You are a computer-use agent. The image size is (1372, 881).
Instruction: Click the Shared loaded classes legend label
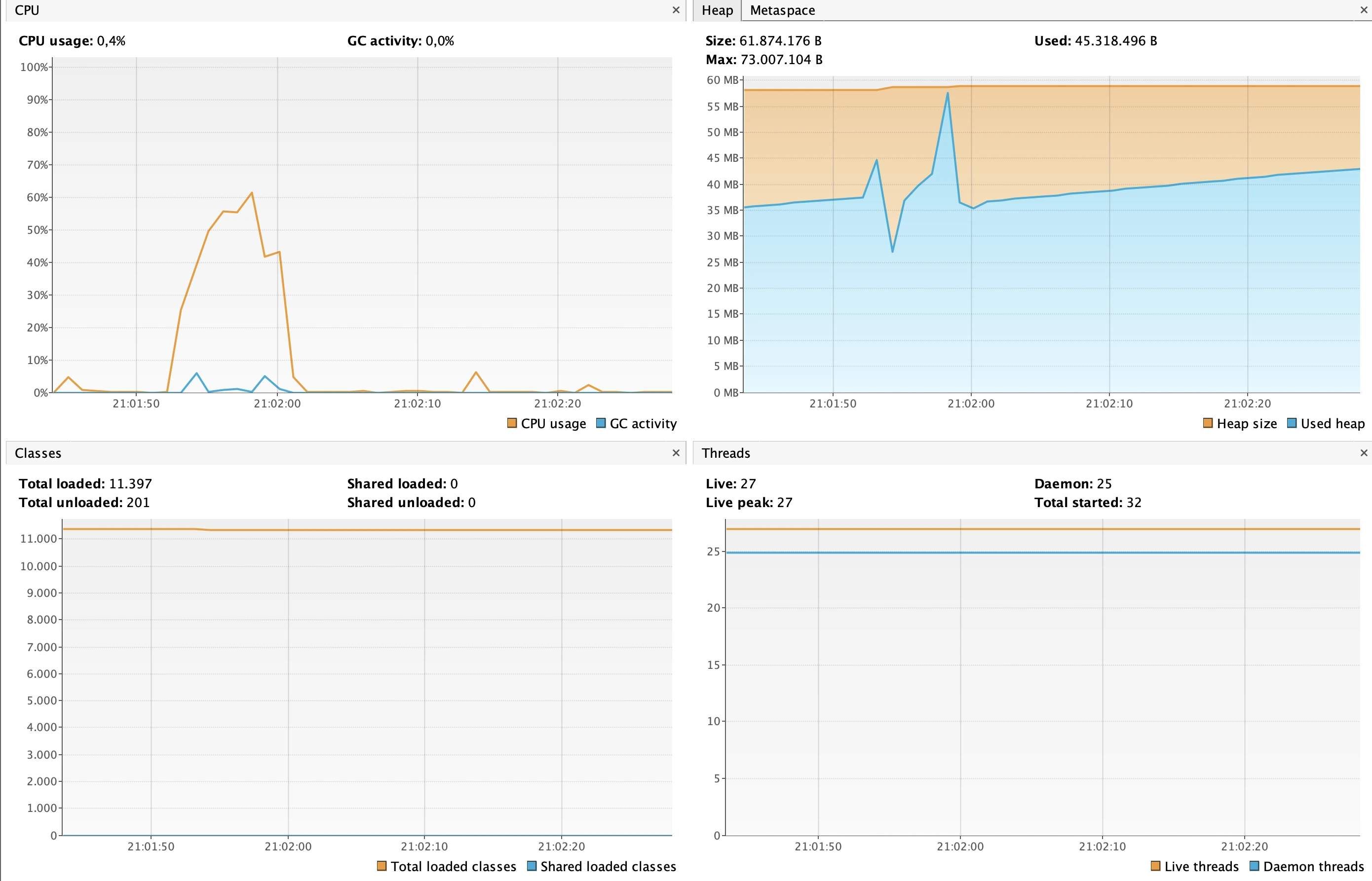(609, 866)
